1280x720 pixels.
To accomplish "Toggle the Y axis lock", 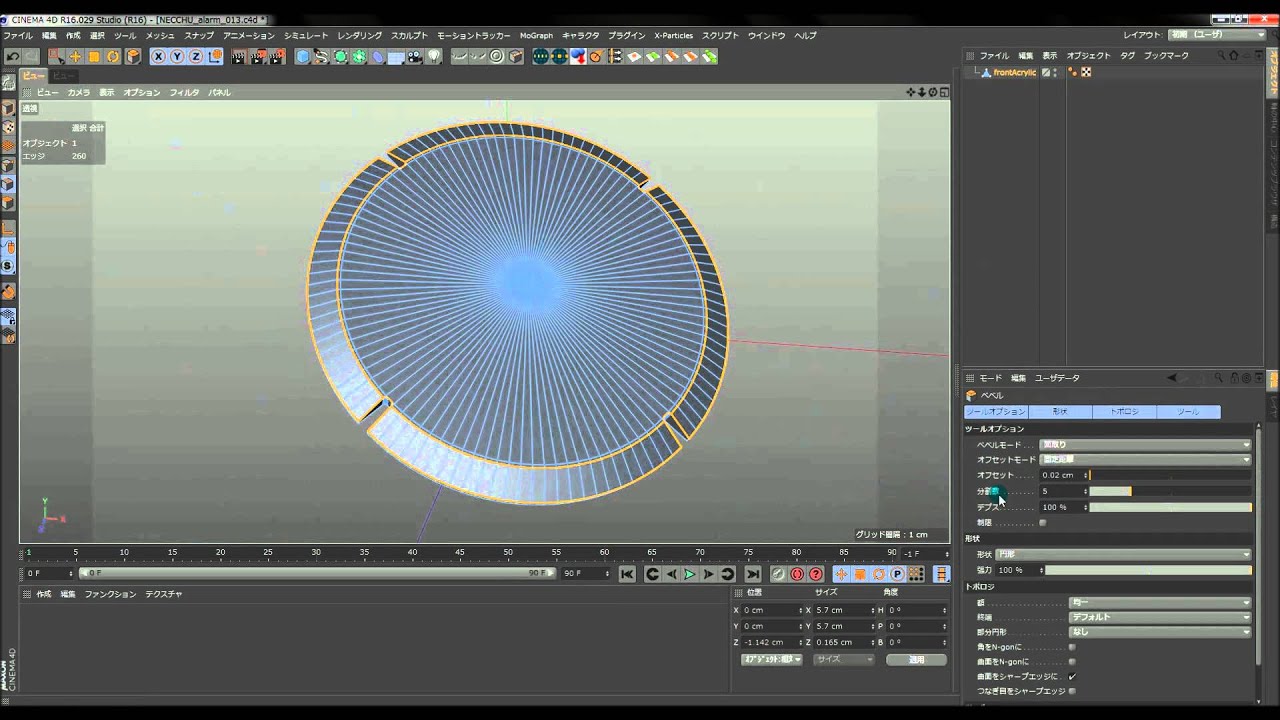I will (x=178, y=57).
